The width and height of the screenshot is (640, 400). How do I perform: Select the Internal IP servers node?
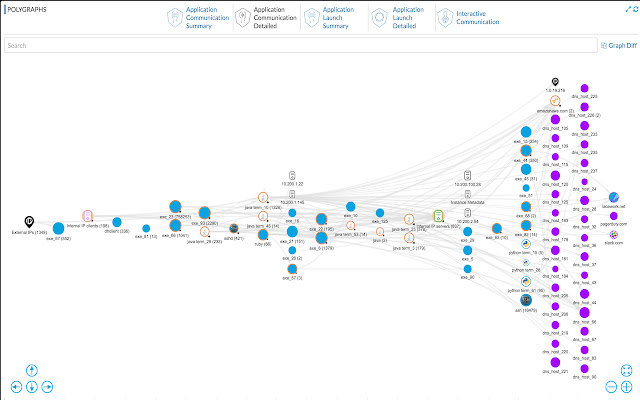click(438, 216)
